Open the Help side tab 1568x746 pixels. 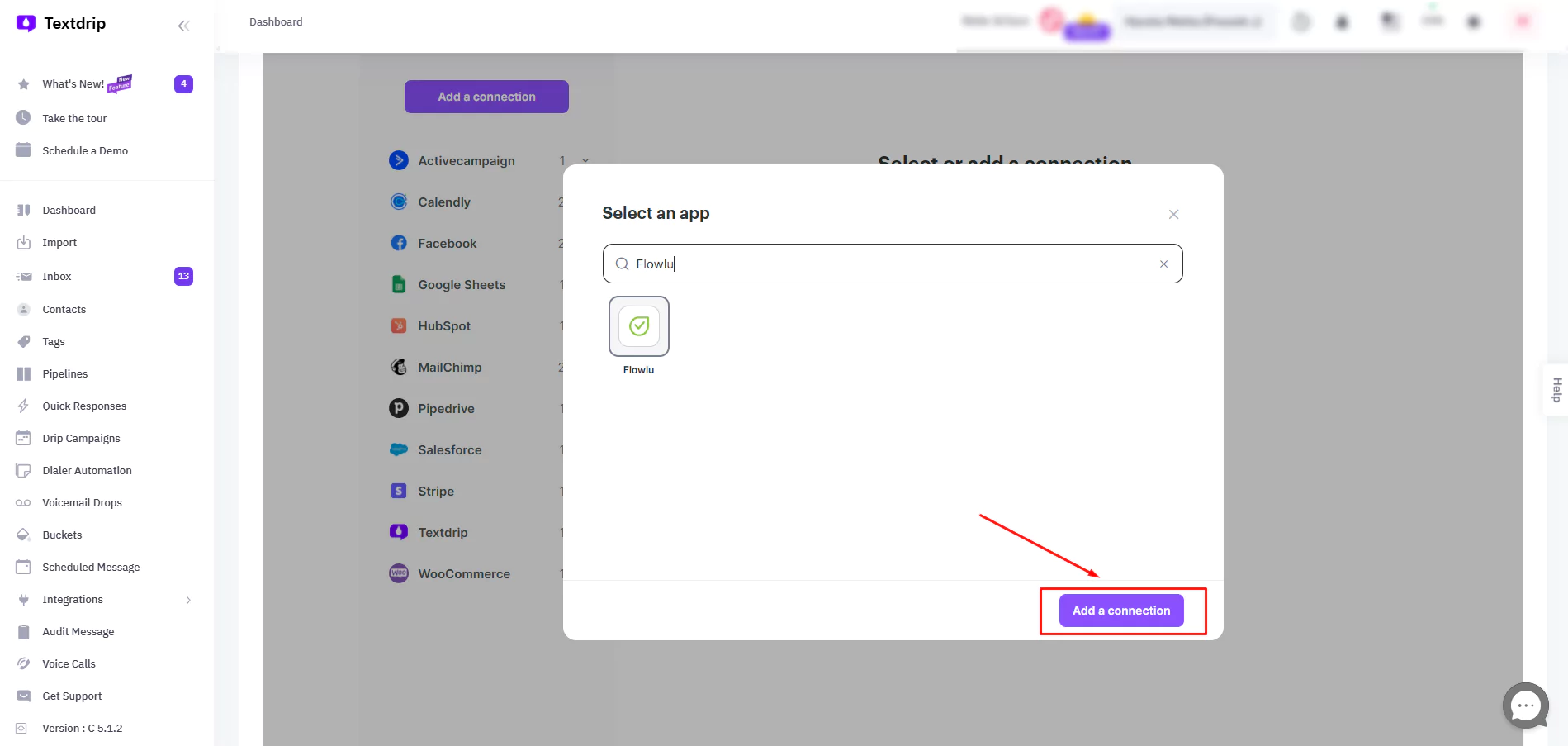(x=1556, y=389)
